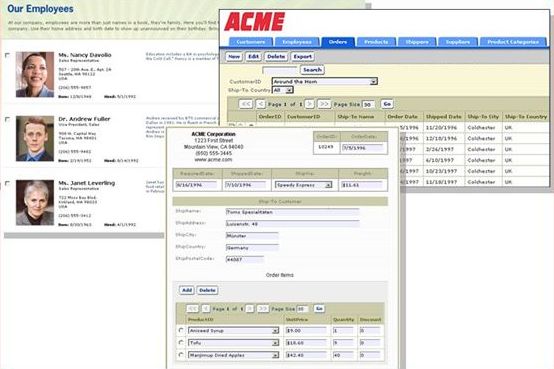Screen dimensions: 554x369
Task: Open the Shippers tab
Action: coord(417,42)
